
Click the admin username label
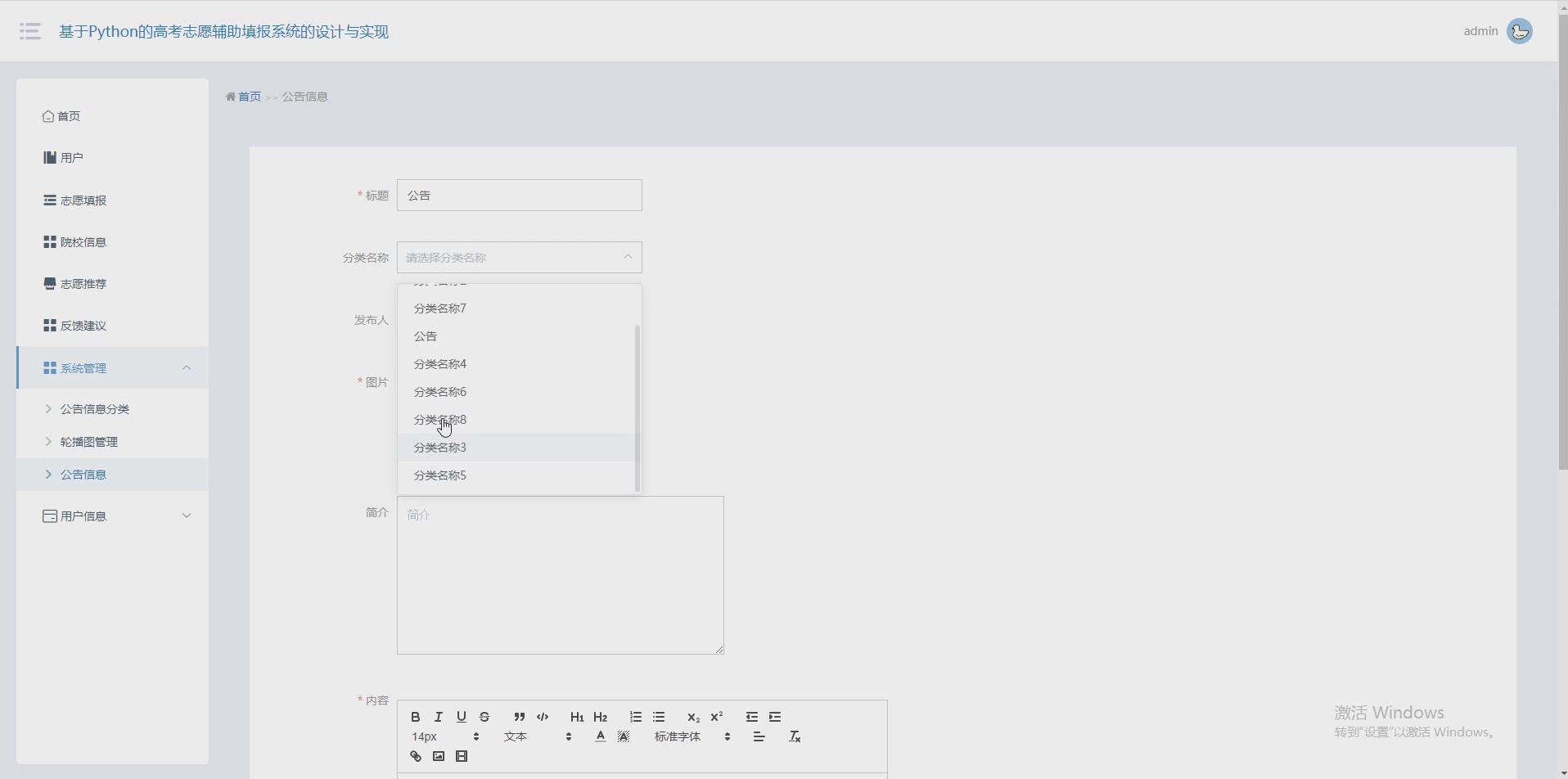point(1480,31)
